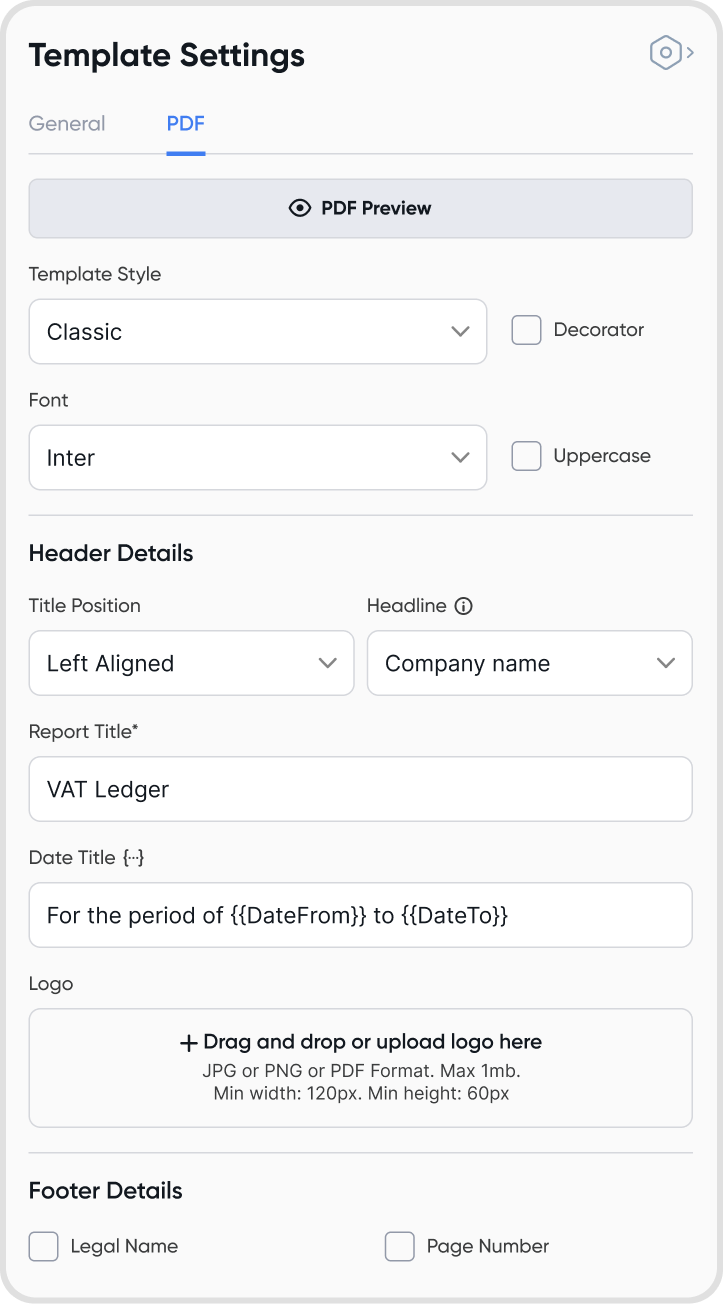This screenshot has width=723, height=1304.
Task: Click into the Report Title field
Action: pyautogui.click(x=360, y=789)
